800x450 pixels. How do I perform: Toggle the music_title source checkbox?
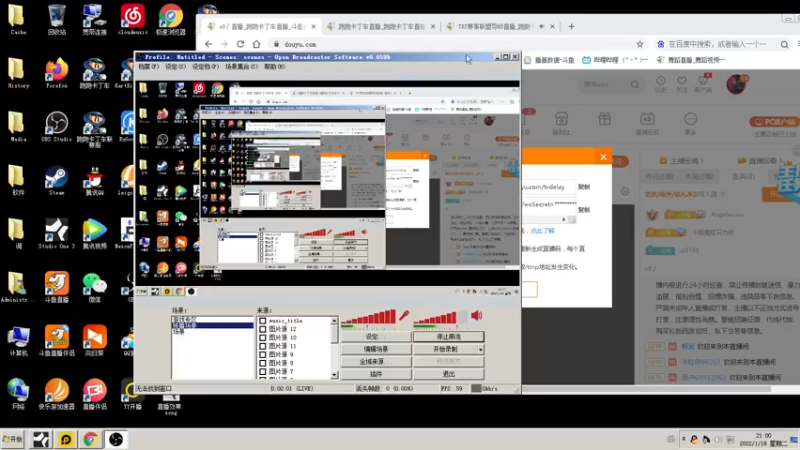point(263,321)
